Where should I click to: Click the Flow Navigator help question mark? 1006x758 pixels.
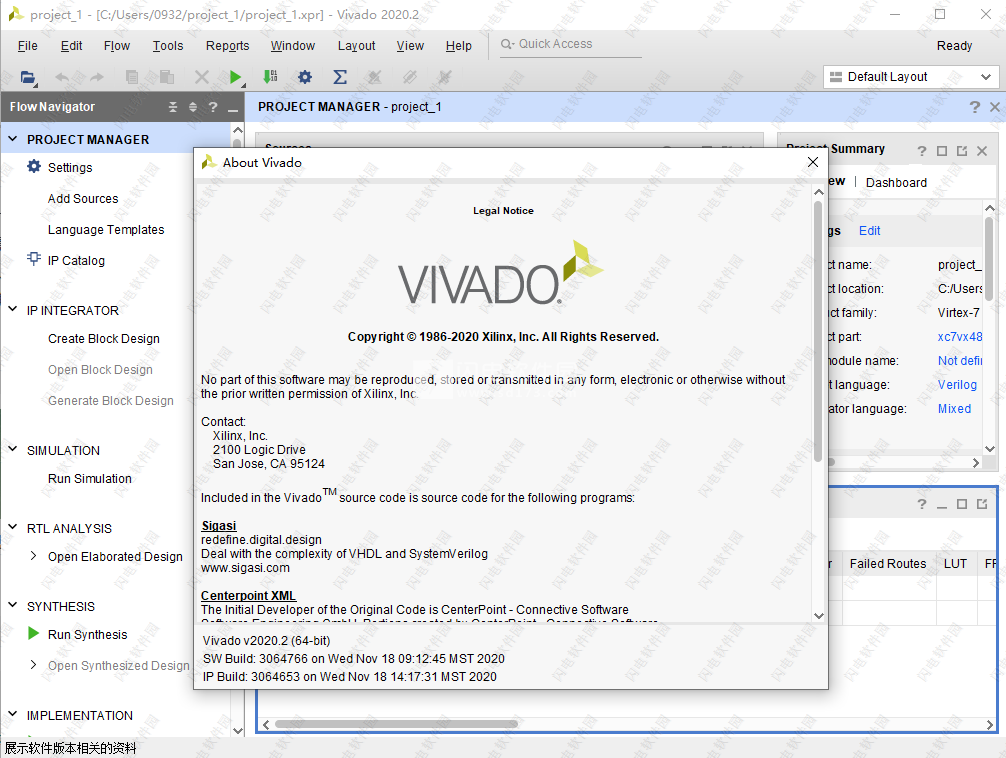click(213, 107)
